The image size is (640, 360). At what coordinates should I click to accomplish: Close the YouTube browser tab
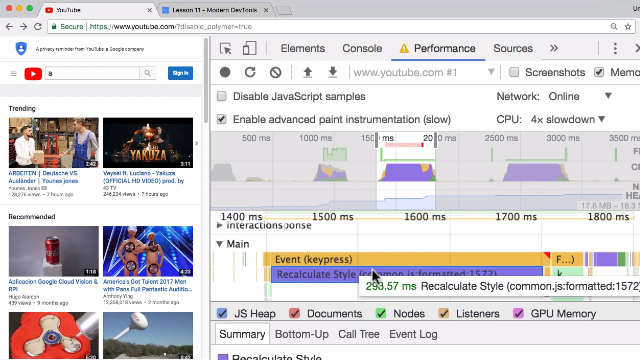point(149,10)
